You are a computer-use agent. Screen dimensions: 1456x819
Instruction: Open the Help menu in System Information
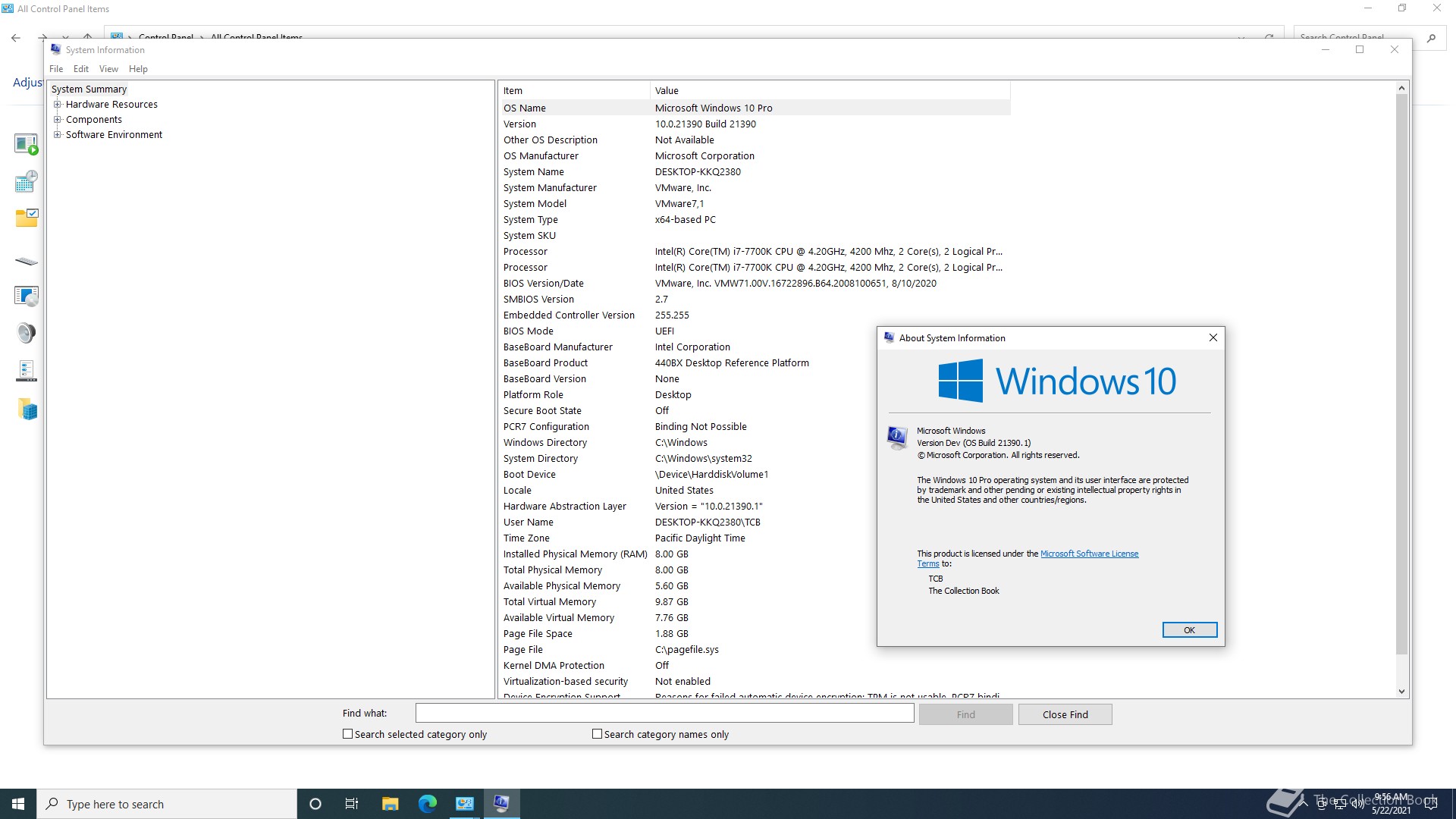138,69
